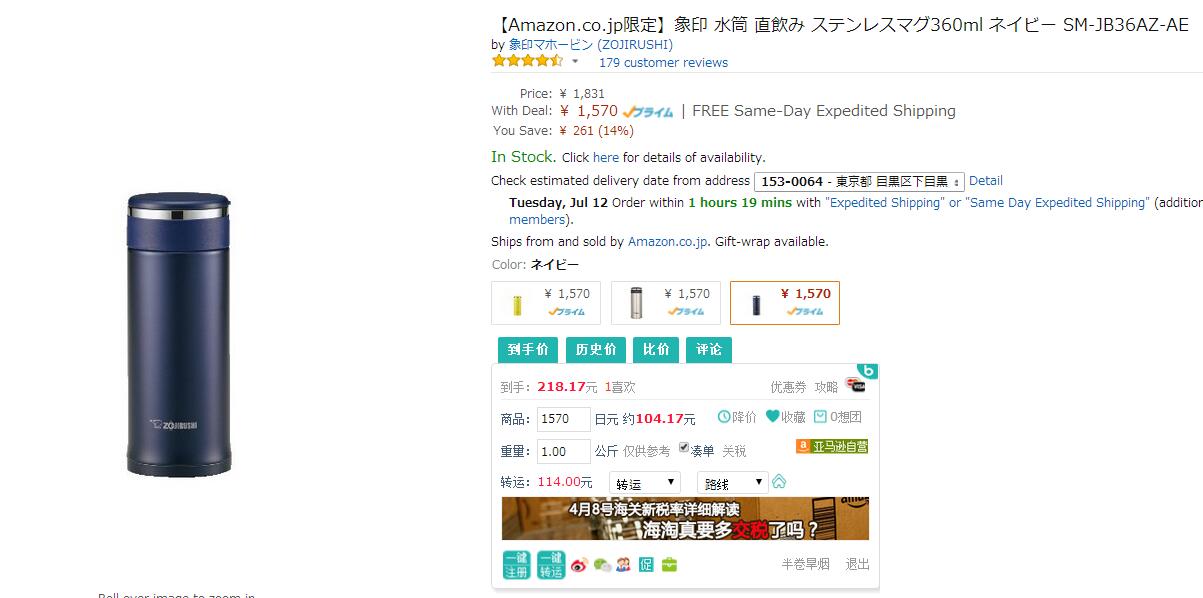Viewport: 1203px width, 598px height.
Task: Open the 179 customer reviews link
Action: pyautogui.click(x=663, y=62)
